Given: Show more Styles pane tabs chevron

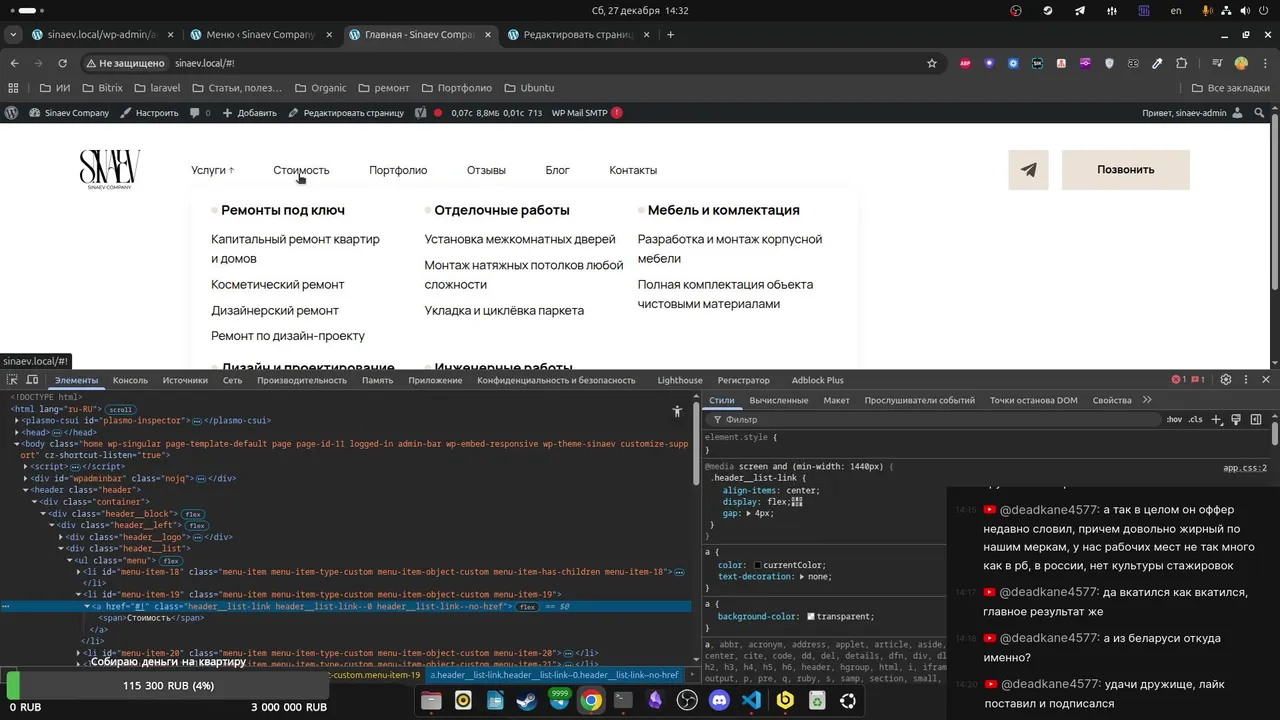Looking at the screenshot, I should (x=1147, y=400).
